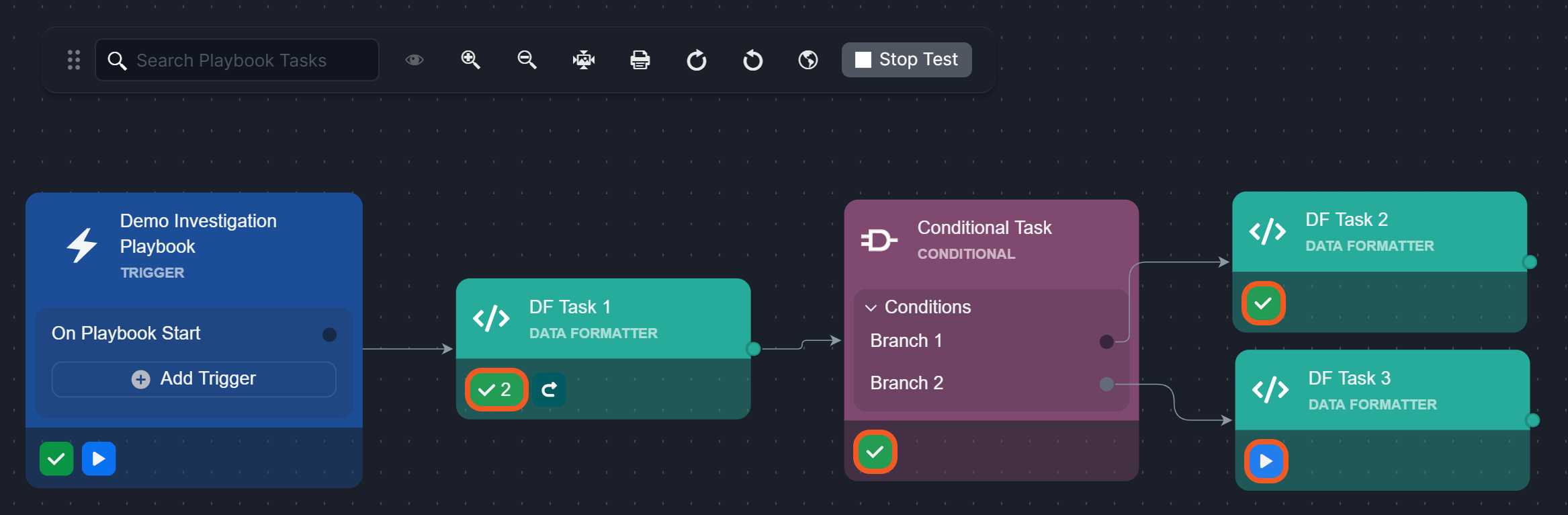This screenshot has height=515, width=1568.
Task: Click the clockwise redo arrow icon
Action: (x=696, y=61)
